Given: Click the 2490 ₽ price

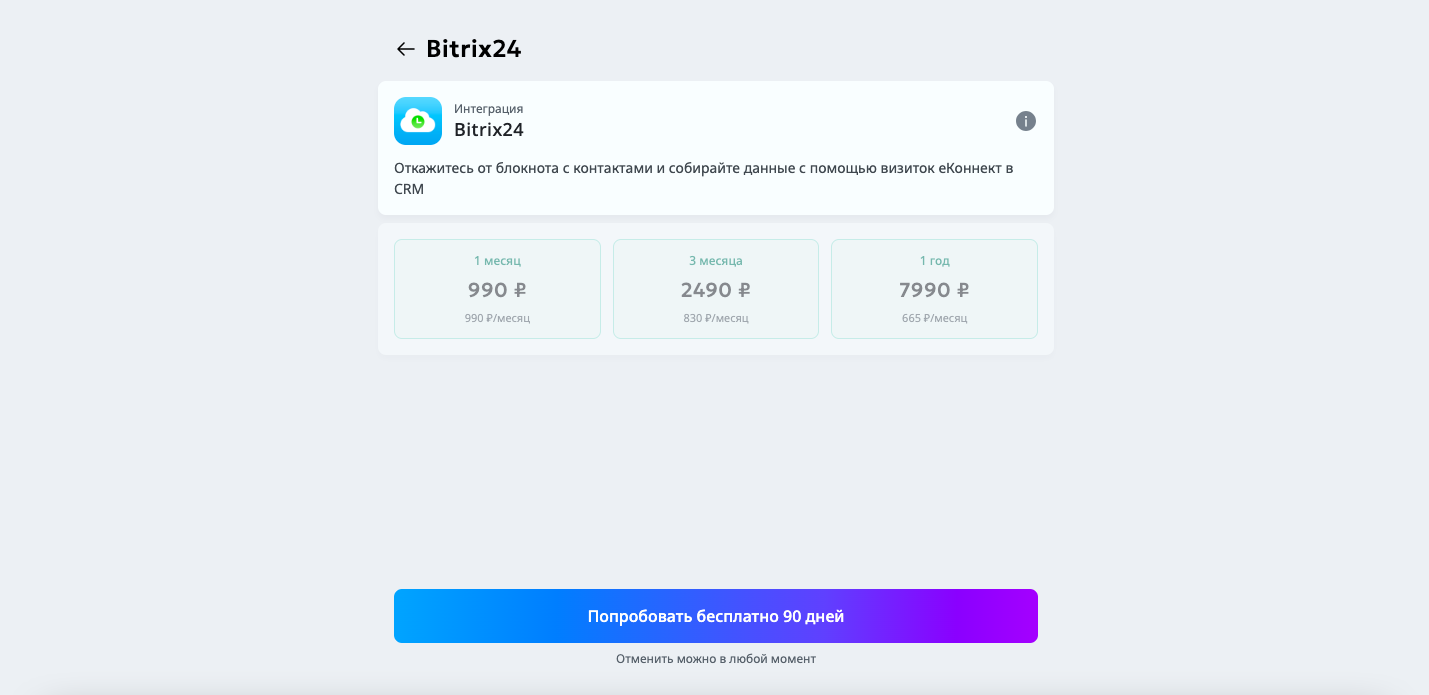Looking at the screenshot, I should click(716, 290).
